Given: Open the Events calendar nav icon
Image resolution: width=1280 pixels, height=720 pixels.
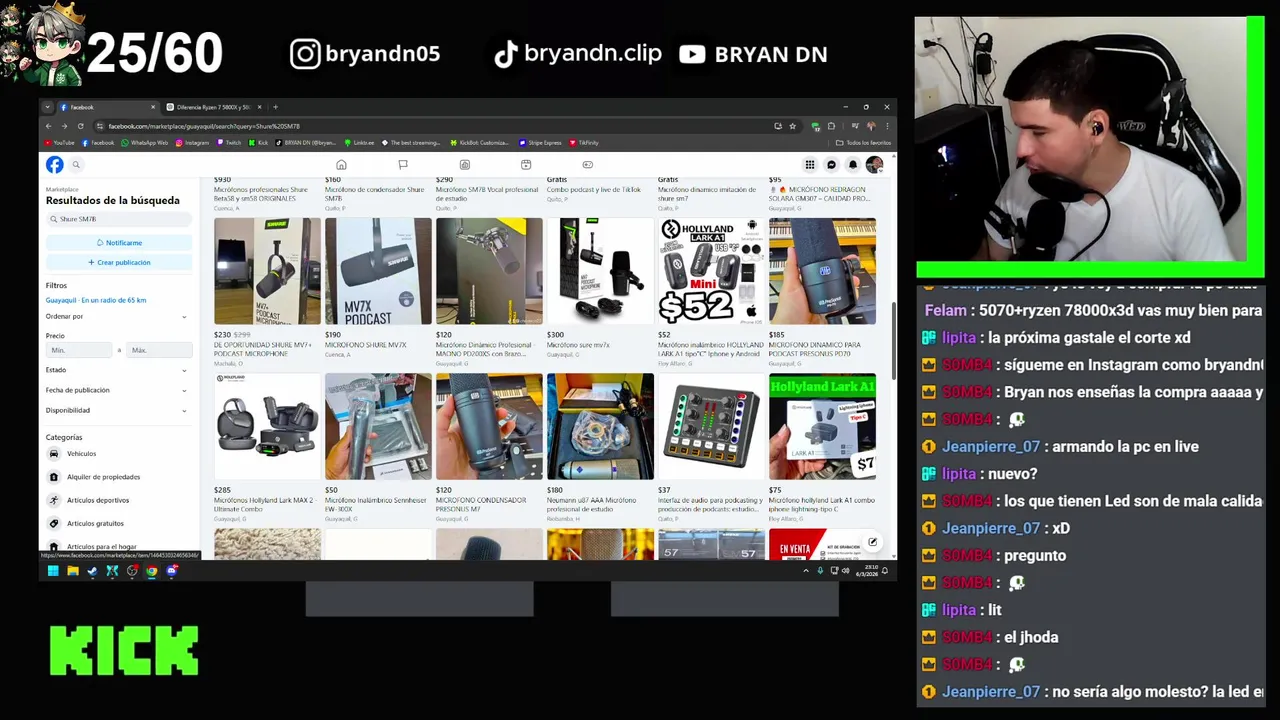Looking at the screenshot, I should pyautogui.click(x=526, y=165).
